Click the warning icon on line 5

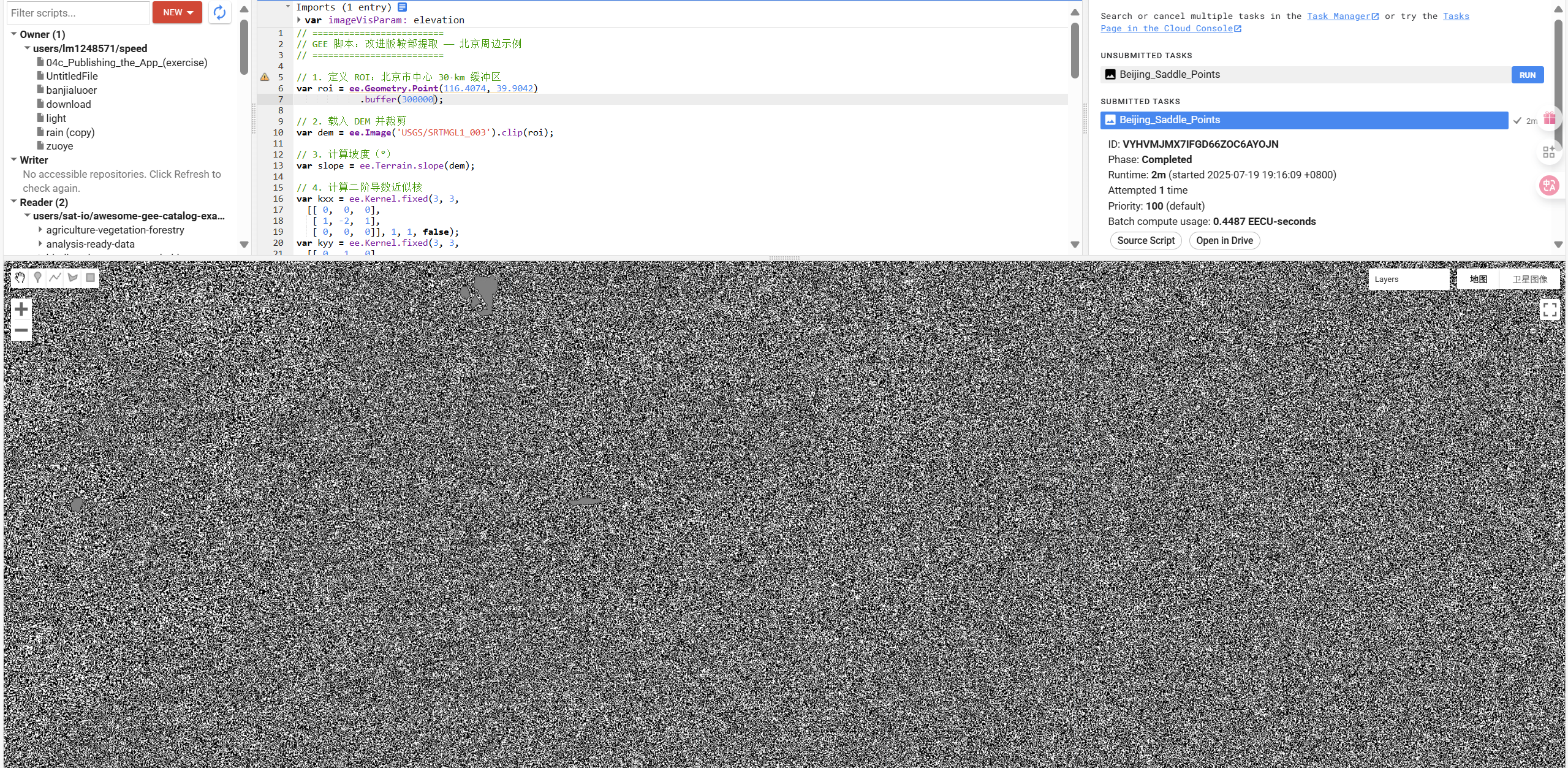265,77
